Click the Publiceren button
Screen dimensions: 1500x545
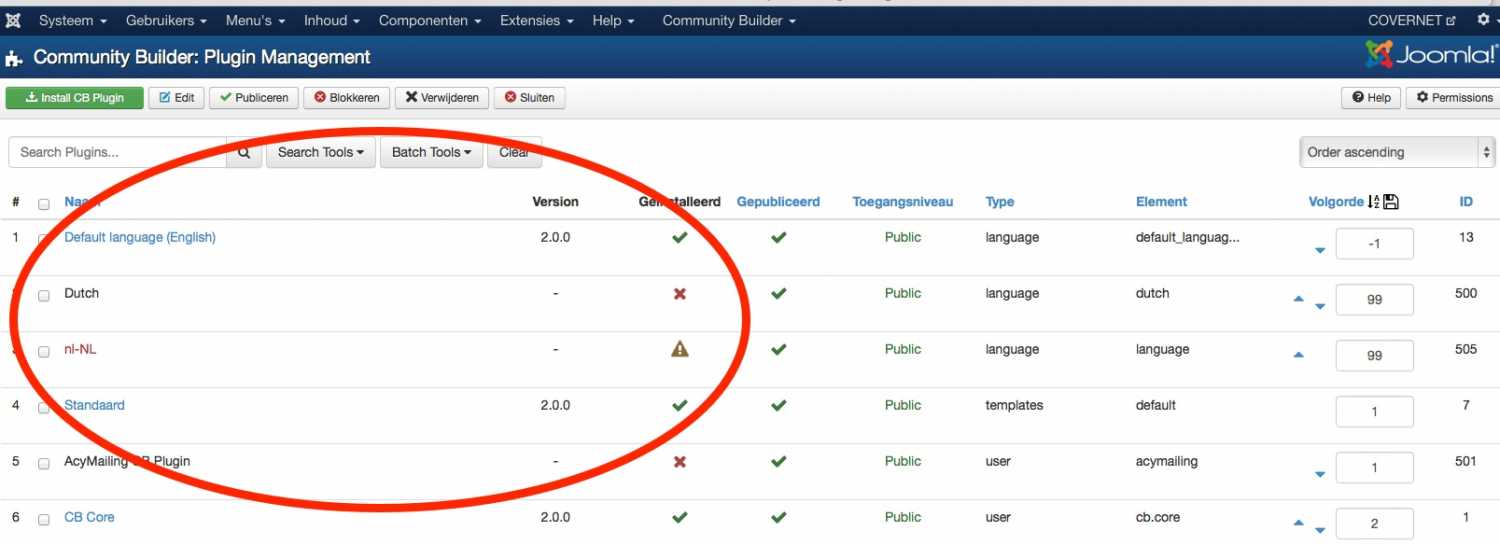(254, 97)
